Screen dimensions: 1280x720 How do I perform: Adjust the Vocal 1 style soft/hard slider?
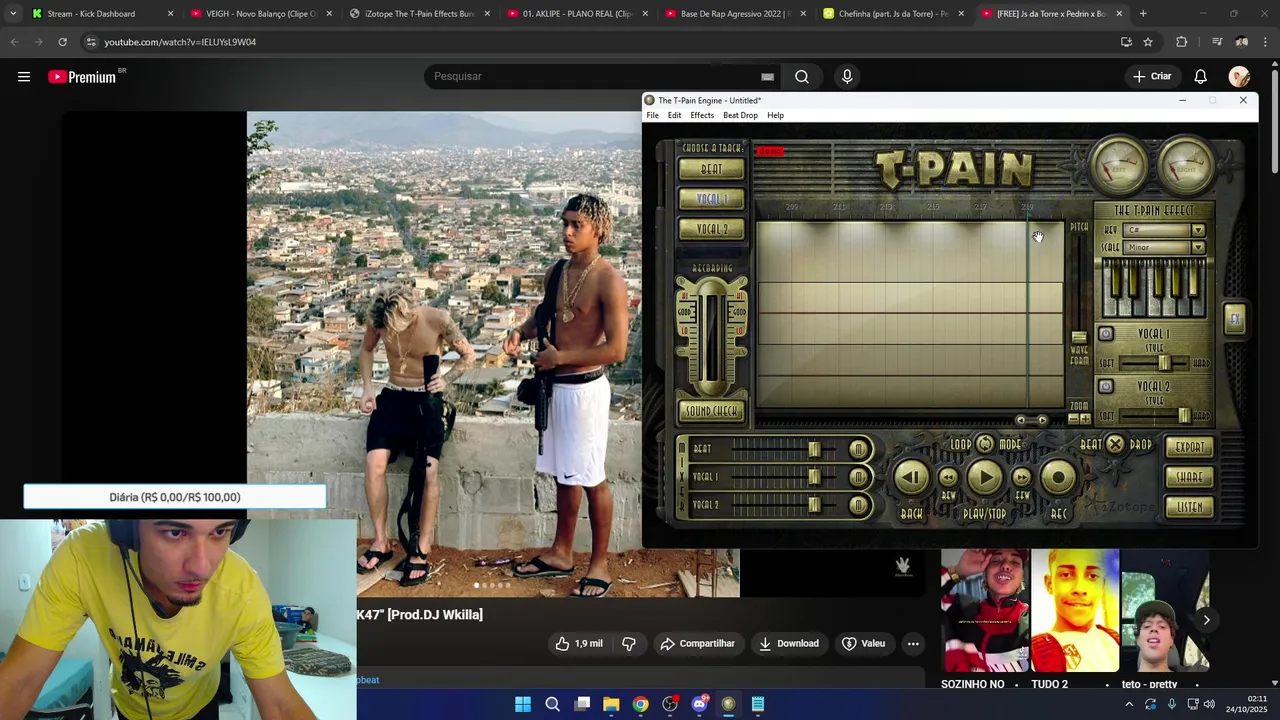tap(1163, 363)
